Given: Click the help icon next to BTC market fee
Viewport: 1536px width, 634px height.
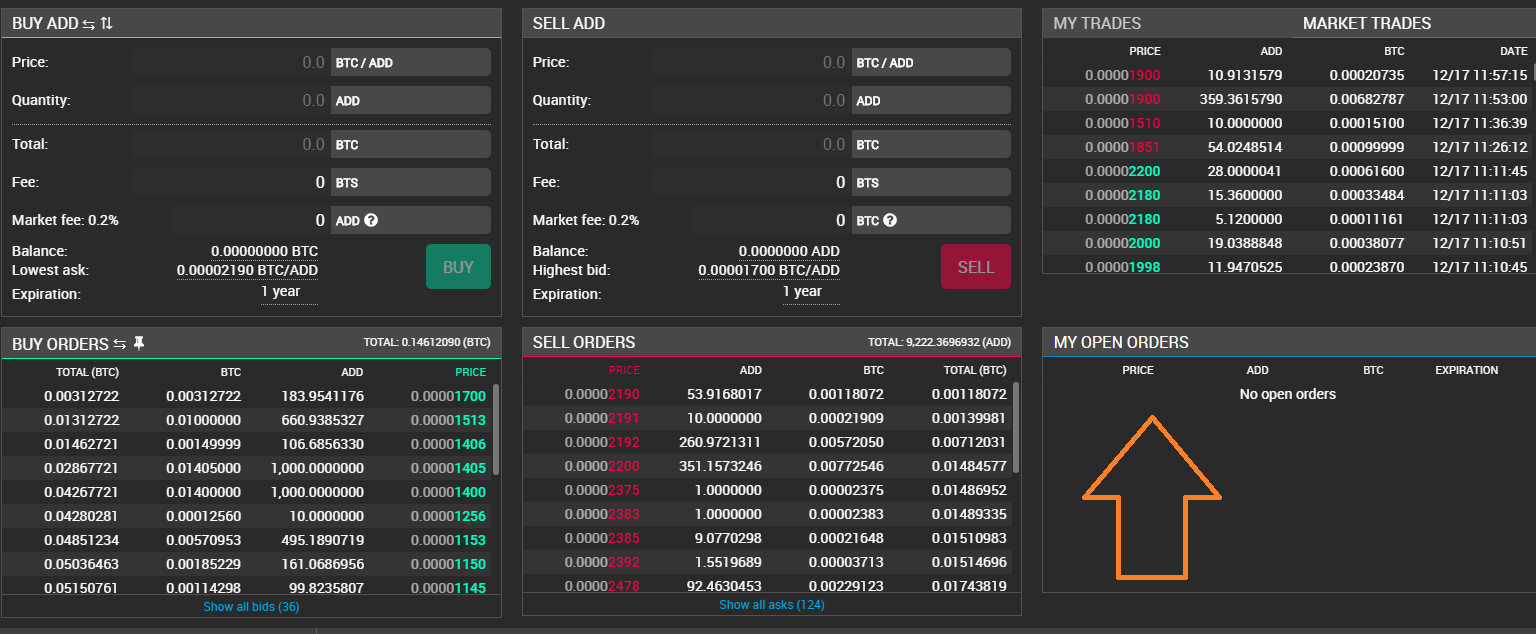Looking at the screenshot, I should click(x=890, y=220).
